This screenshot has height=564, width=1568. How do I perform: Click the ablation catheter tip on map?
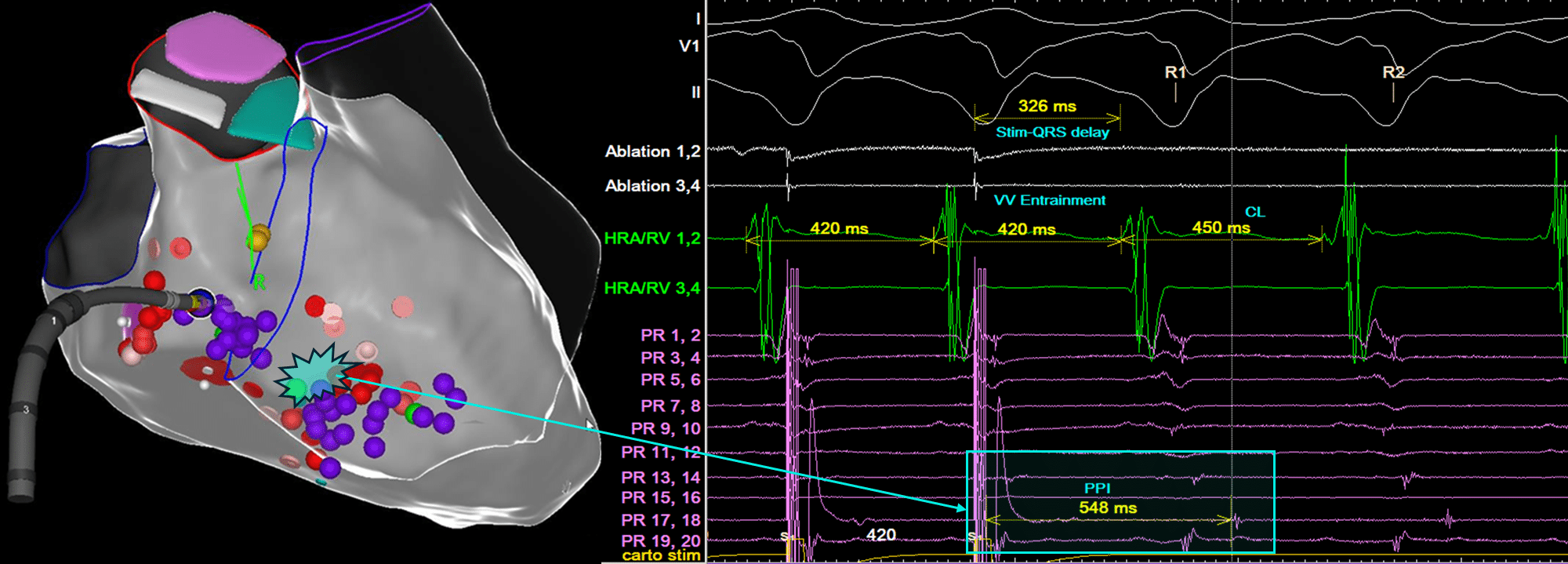[x=200, y=302]
